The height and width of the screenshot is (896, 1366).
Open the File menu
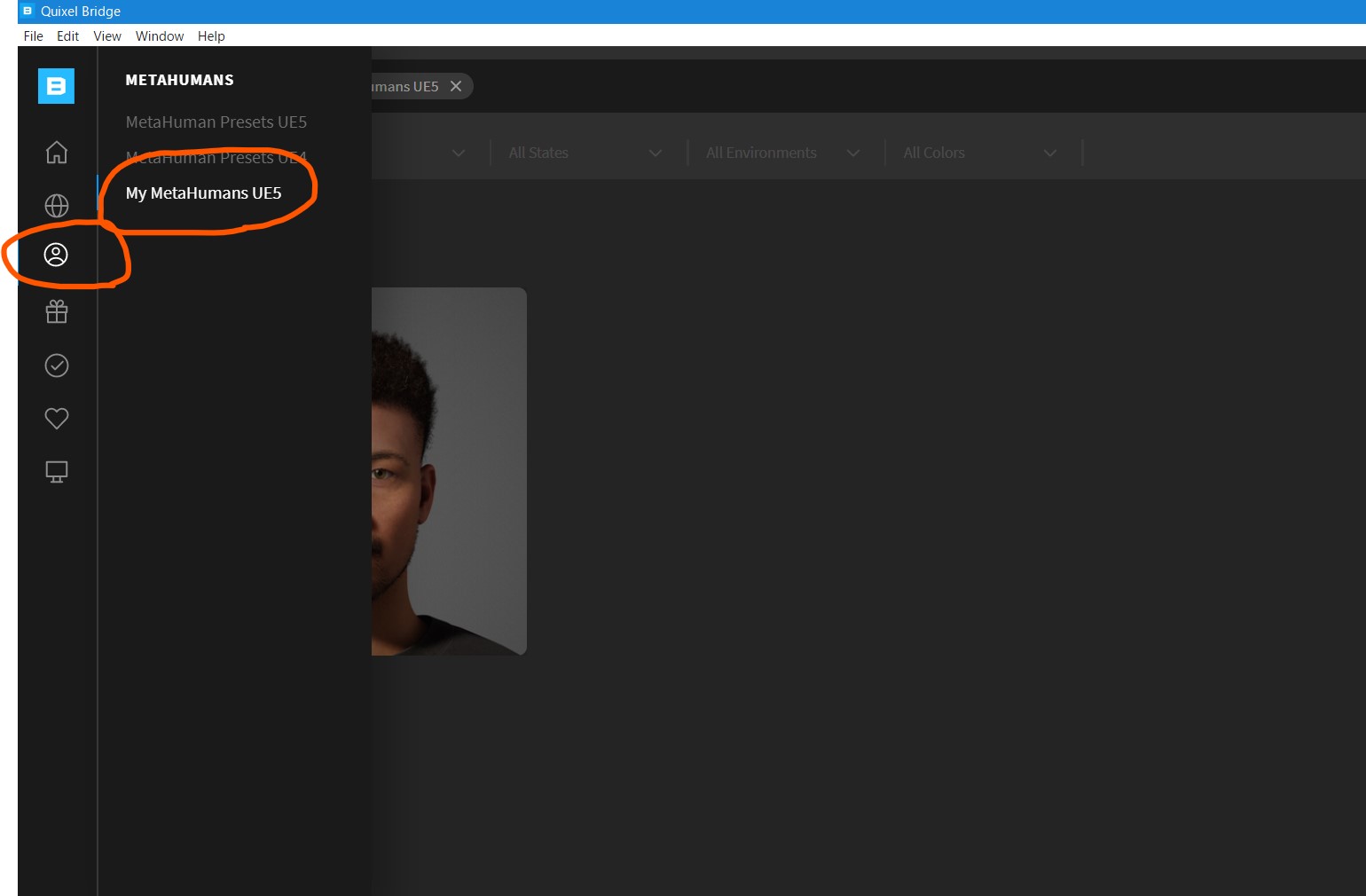(34, 36)
